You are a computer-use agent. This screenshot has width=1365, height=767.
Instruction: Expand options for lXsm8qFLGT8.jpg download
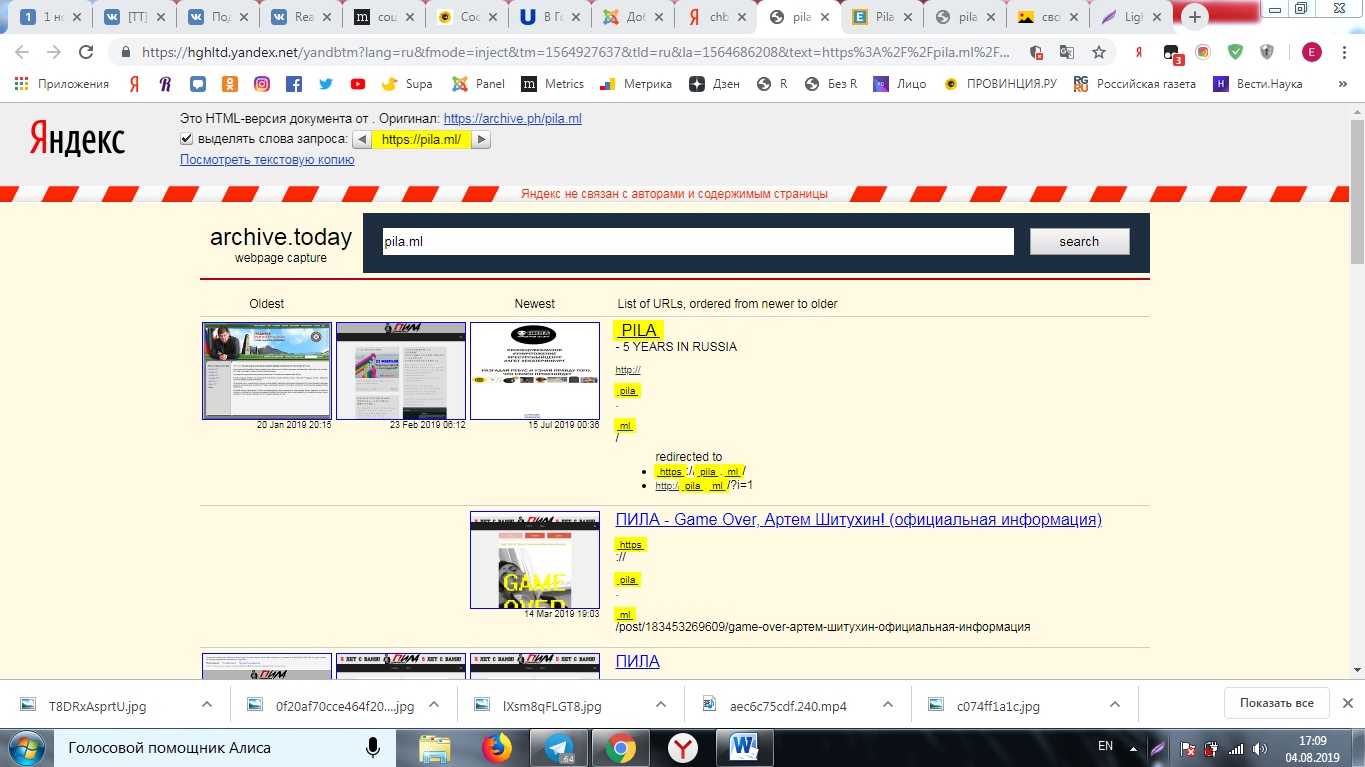tap(661, 704)
